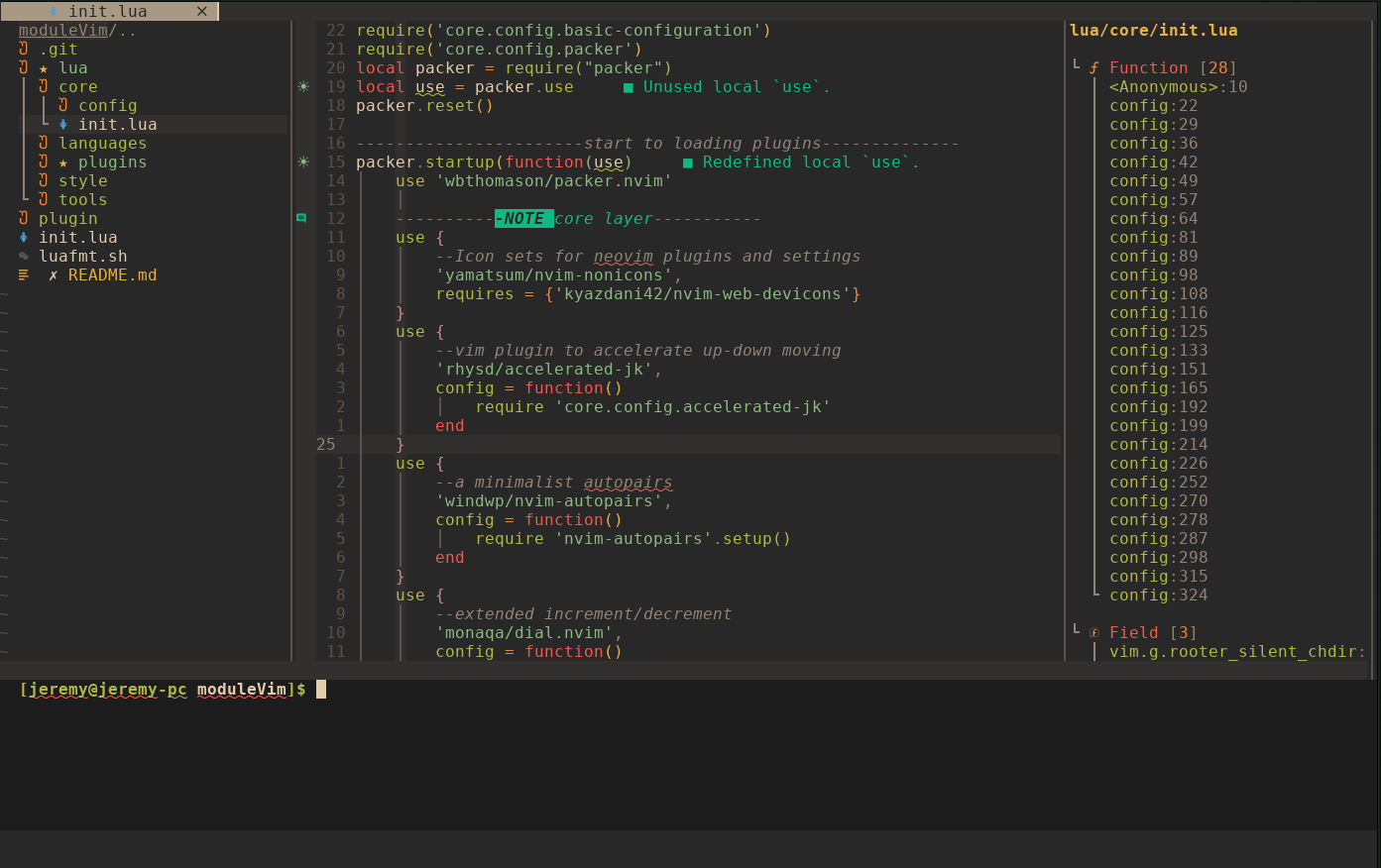The image size is (1381, 868).
Task: Expand the config folder
Action: (x=108, y=106)
